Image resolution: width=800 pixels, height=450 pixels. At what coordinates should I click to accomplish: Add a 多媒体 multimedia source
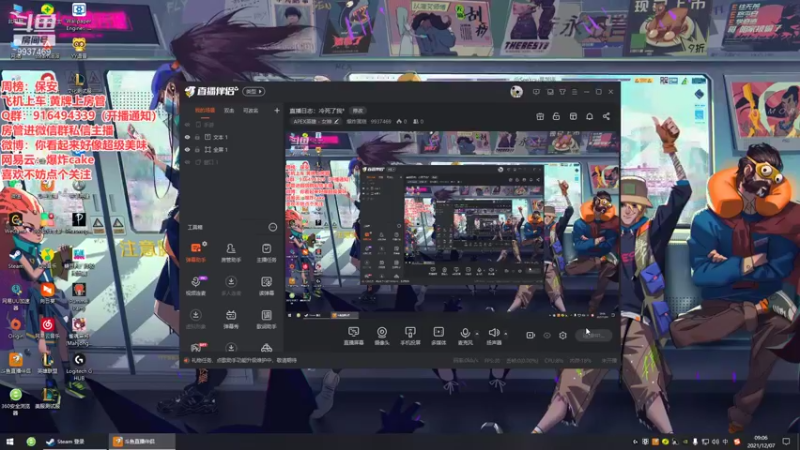click(x=438, y=336)
